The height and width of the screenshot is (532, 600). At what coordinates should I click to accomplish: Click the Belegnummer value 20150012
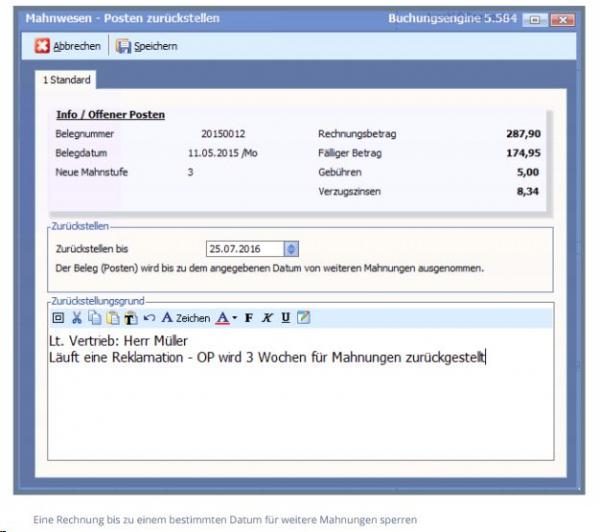click(x=223, y=134)
